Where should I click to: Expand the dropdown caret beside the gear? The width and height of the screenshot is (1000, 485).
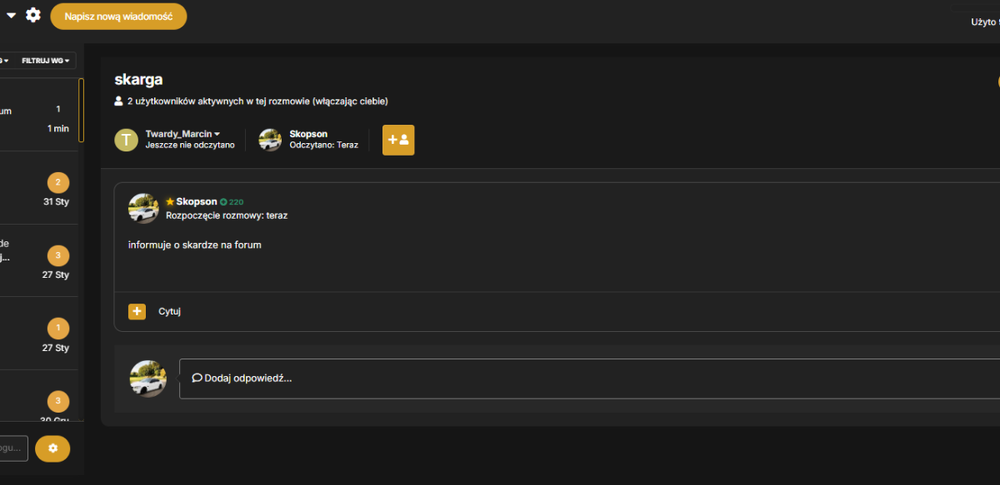click(x=11, y=16)
